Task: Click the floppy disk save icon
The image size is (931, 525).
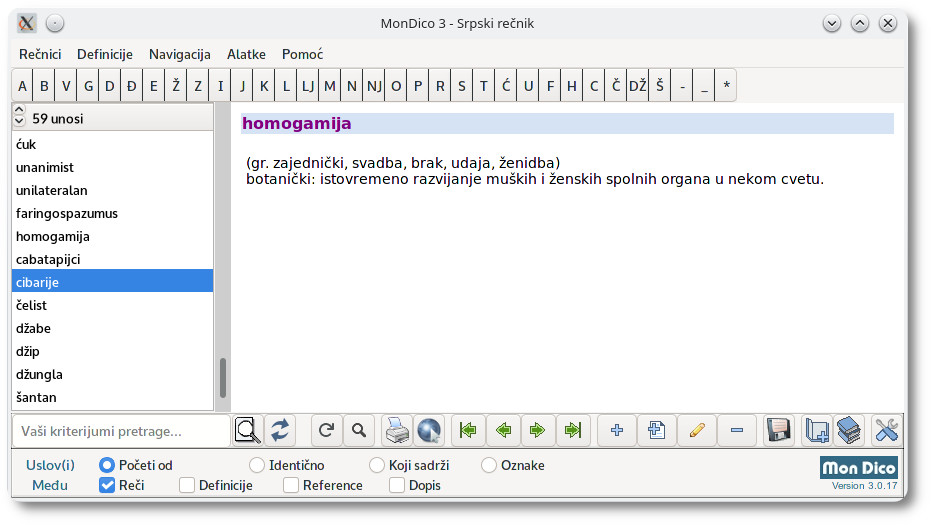Action: [778, 431]
